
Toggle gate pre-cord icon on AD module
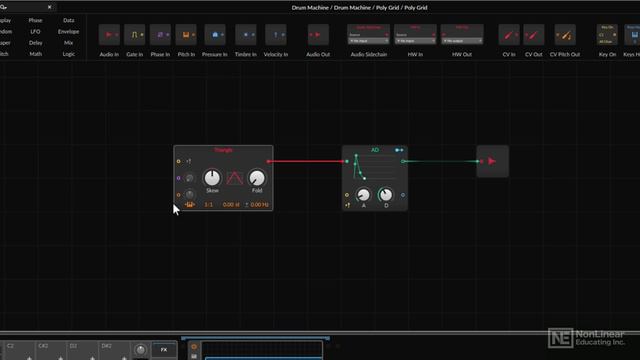348,205
